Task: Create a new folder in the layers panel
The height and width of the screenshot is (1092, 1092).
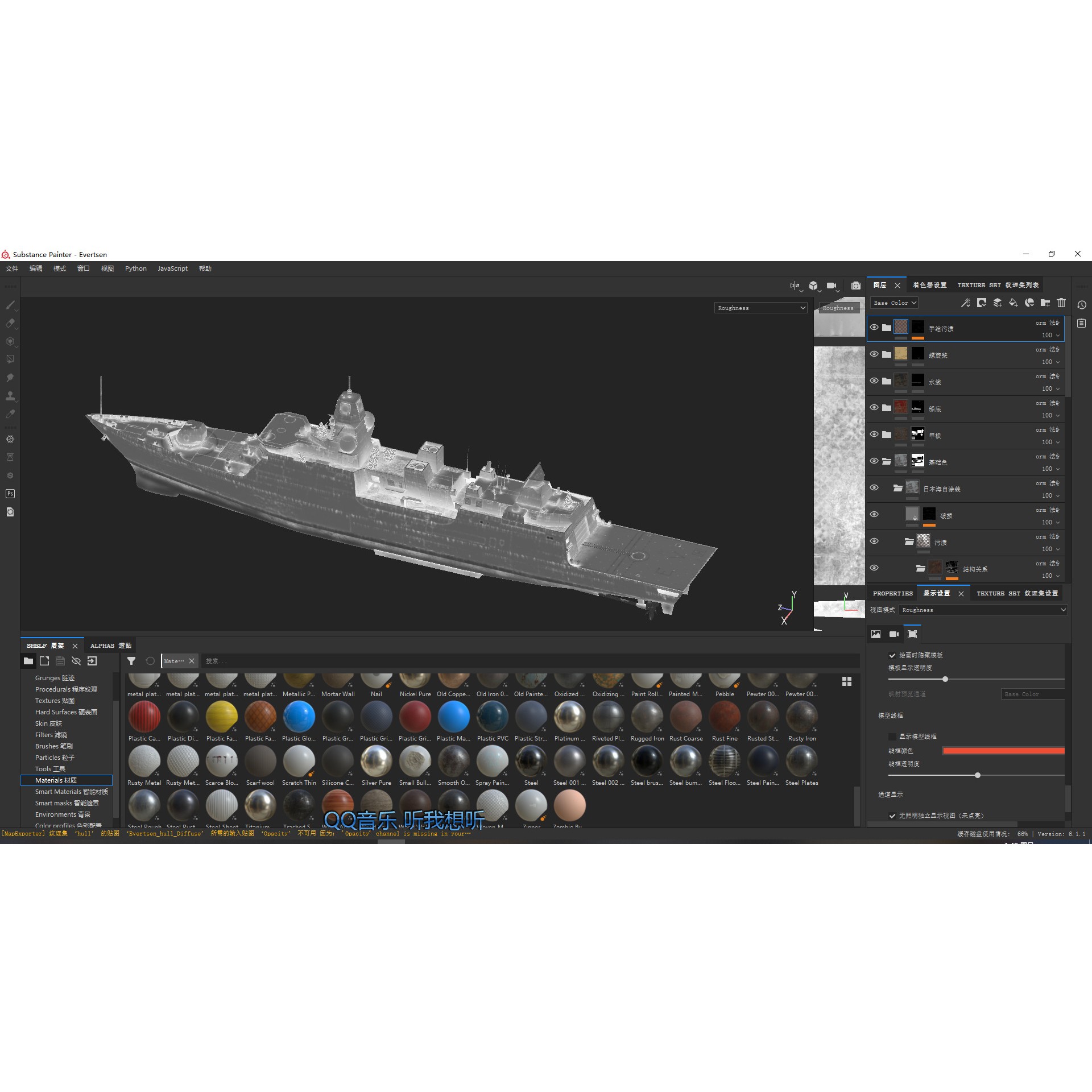Action: (1045, 303)
